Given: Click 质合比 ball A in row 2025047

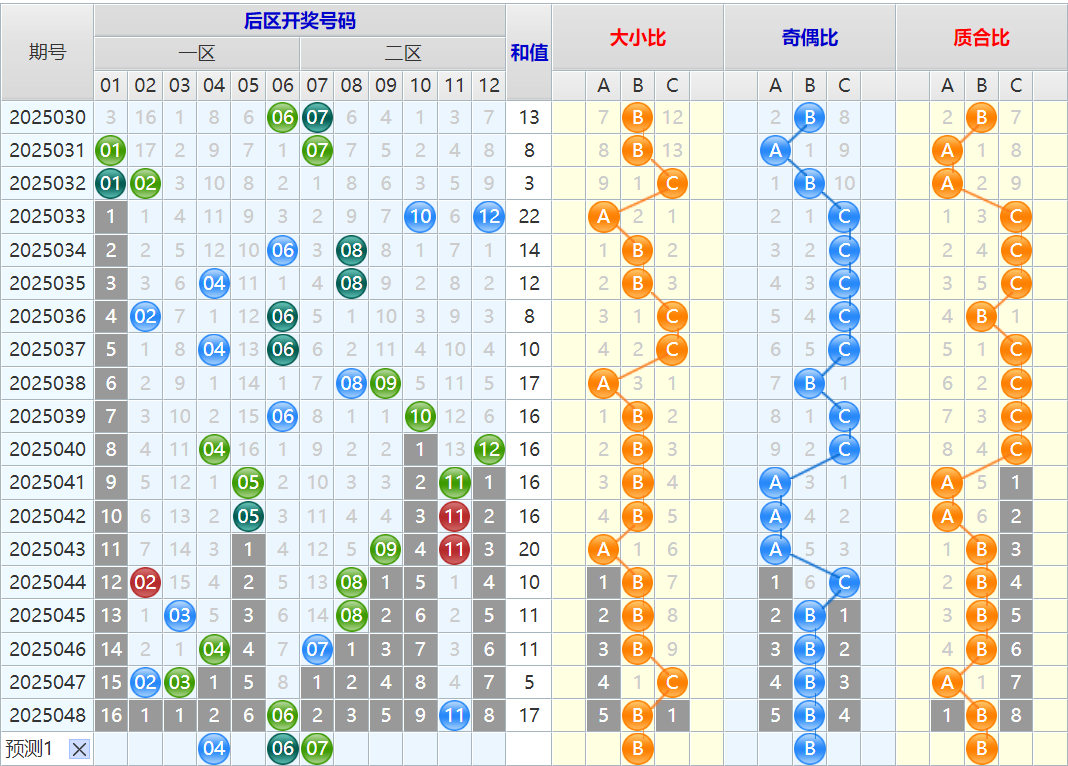Looking at the screenshot, I should 947,682.
